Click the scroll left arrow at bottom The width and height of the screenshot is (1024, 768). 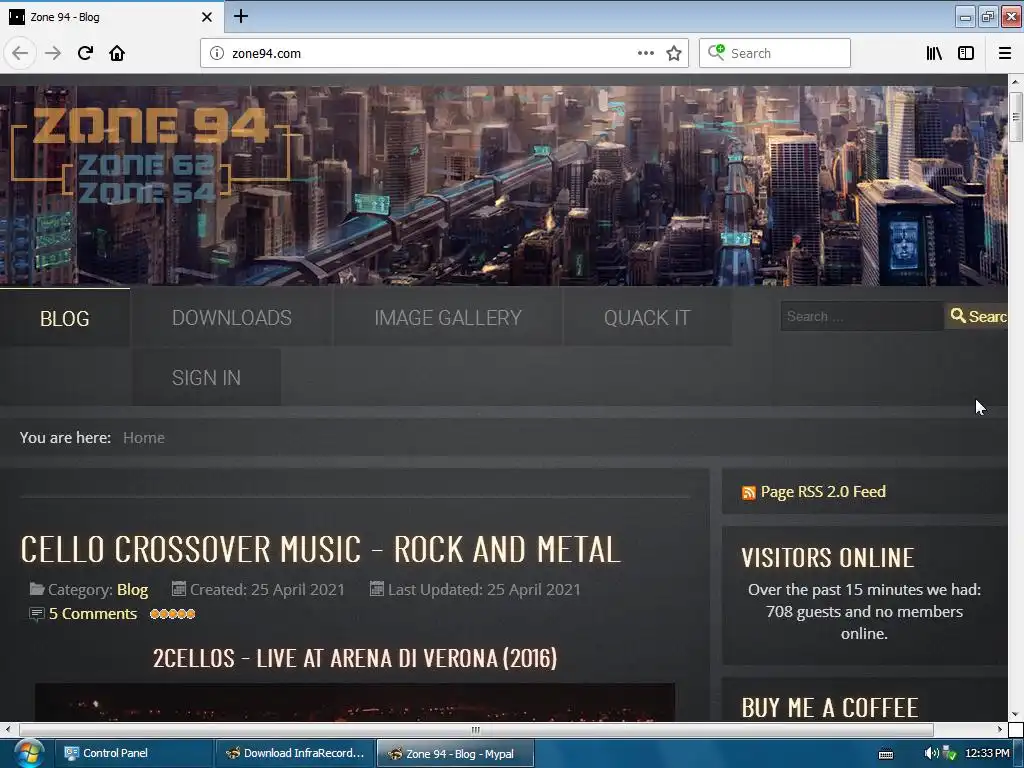click(7, 729)
